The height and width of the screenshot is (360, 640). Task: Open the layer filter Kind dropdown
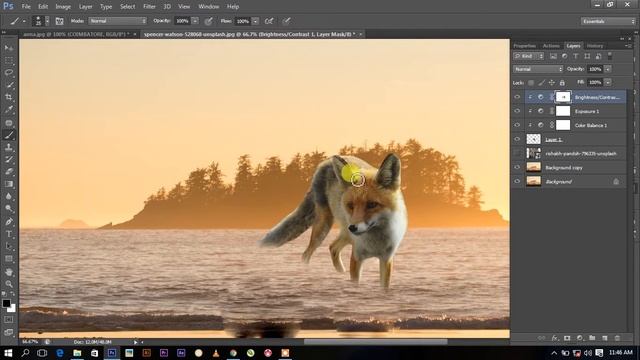pyautogui.click(x=529, y=56)
